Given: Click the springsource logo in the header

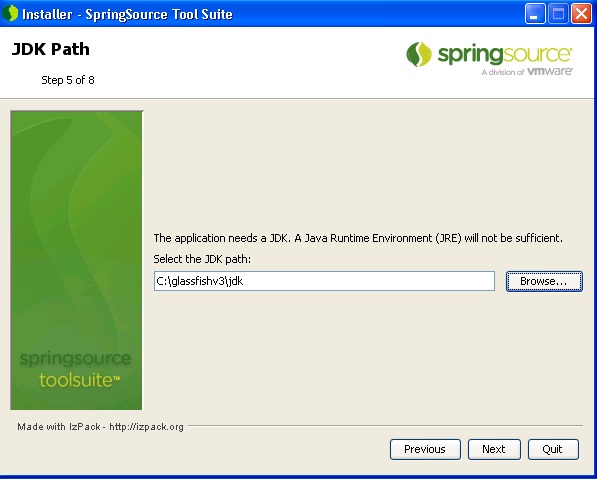Looking at the screenshot, I should tap(489, 58).
